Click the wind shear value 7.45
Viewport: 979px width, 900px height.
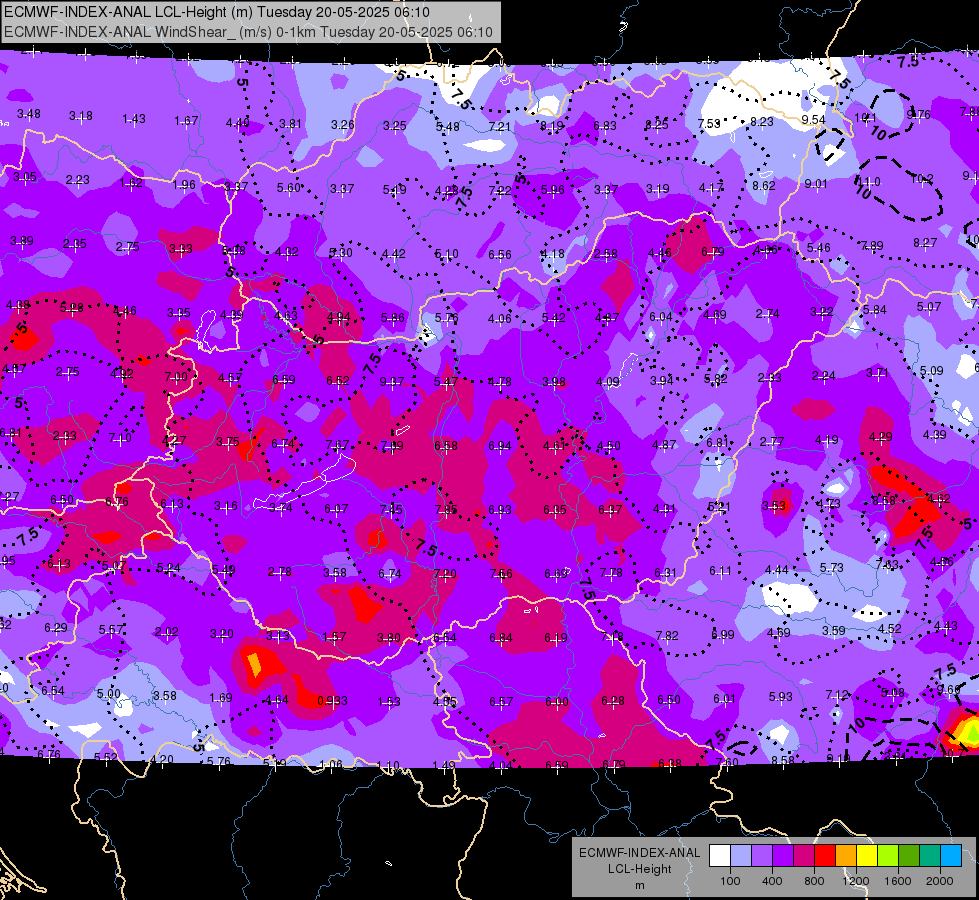(x=391, y=509)
